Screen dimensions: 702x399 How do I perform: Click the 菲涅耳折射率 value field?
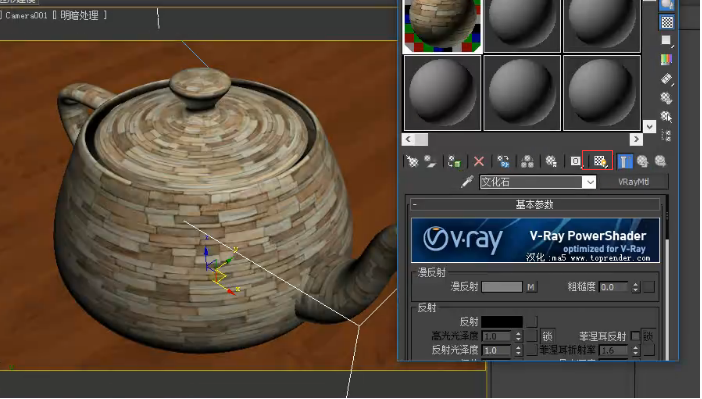click(614, 350)
